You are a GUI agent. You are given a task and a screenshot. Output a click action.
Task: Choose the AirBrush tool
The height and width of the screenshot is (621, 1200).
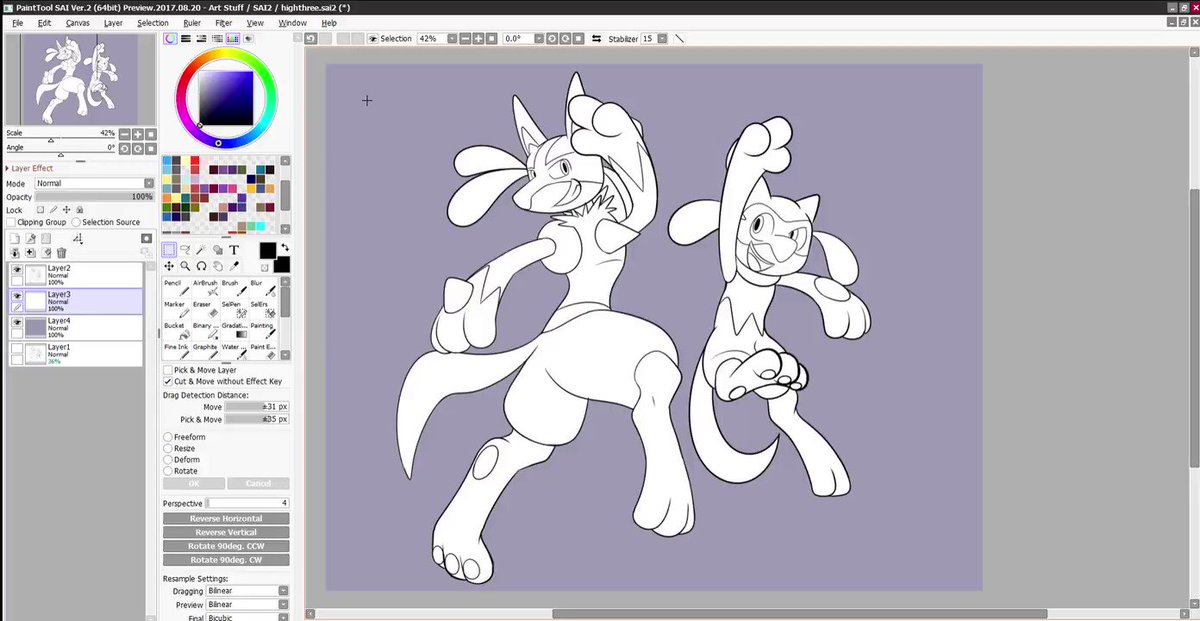pos(204,288)
